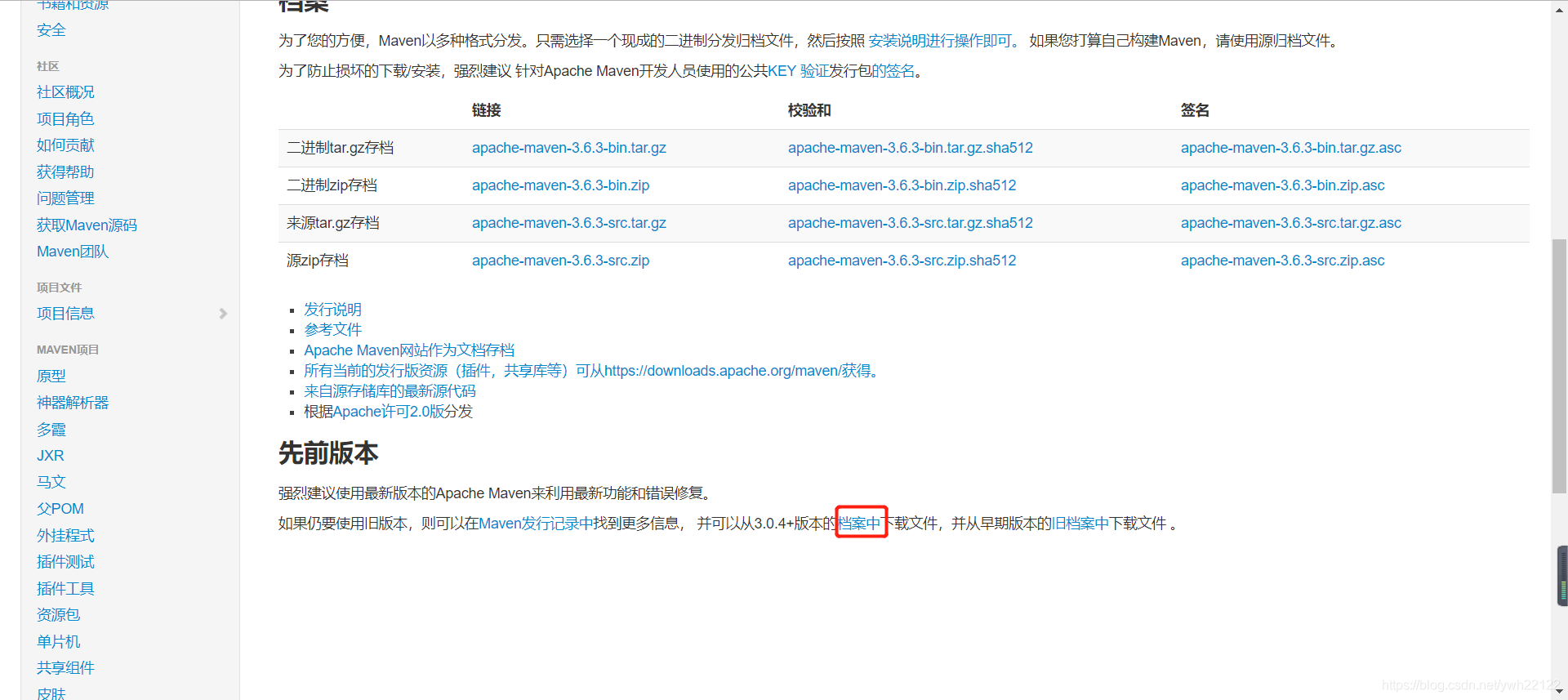Click the 二进制tar.gz存档 row label

click(341, 148)
